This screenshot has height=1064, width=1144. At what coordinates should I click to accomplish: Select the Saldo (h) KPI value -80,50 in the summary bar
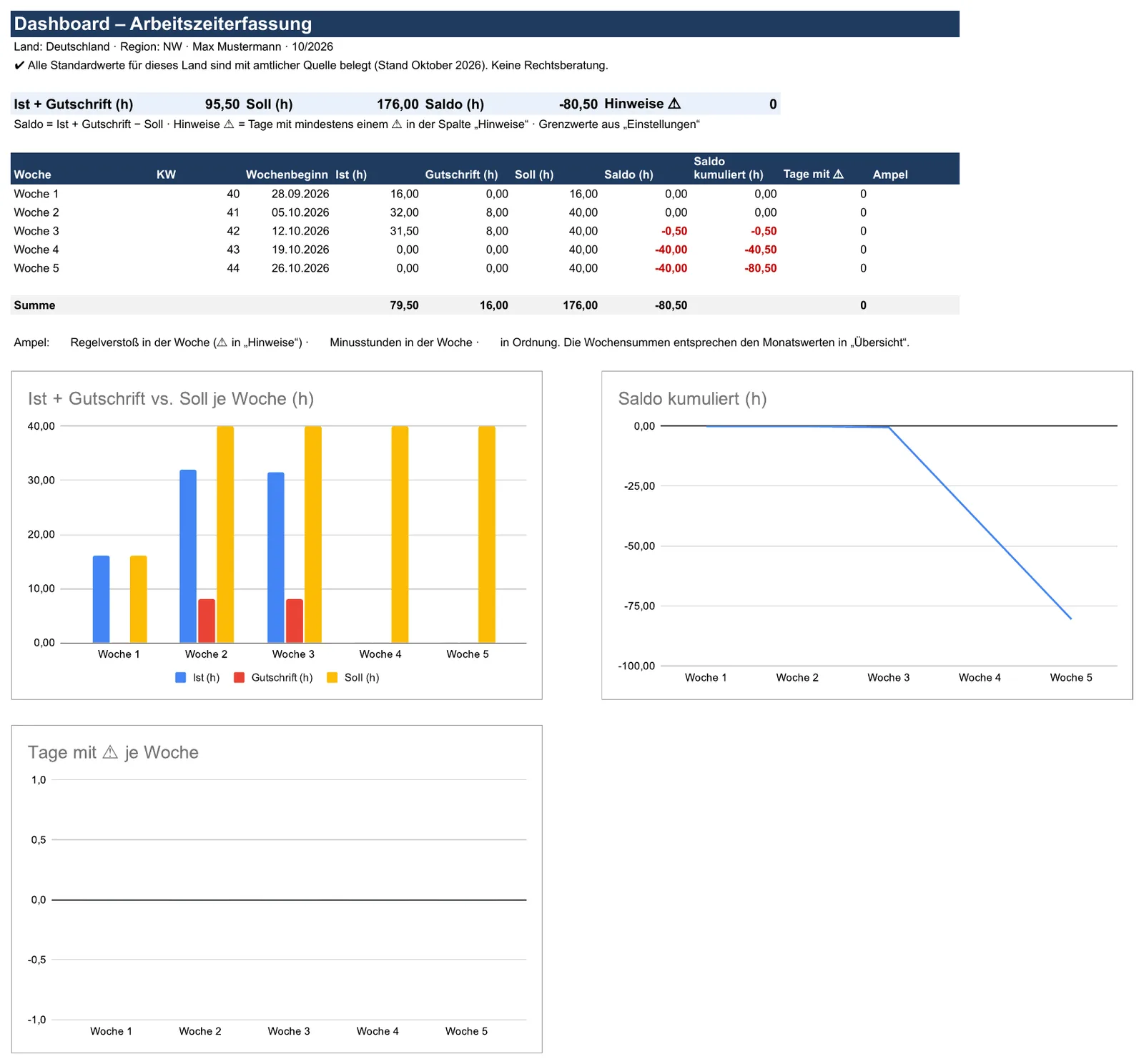point(578,104)
